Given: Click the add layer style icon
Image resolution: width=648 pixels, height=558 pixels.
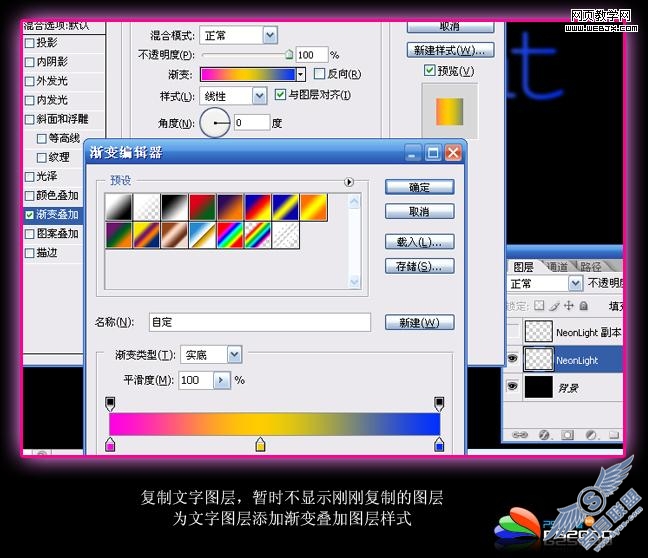Looking at the screenshot, I should click(544, 435).
